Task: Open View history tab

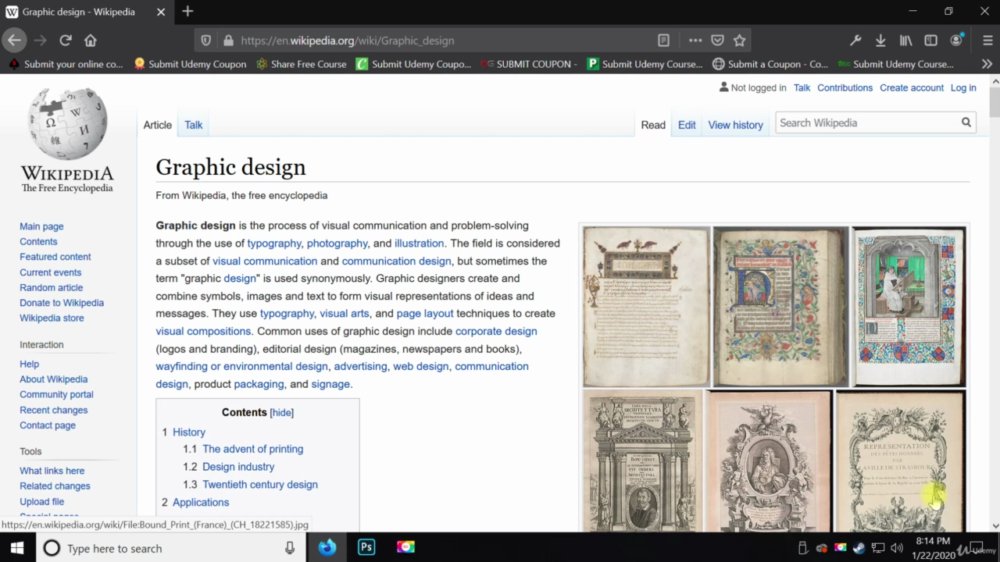Action: 735,125
